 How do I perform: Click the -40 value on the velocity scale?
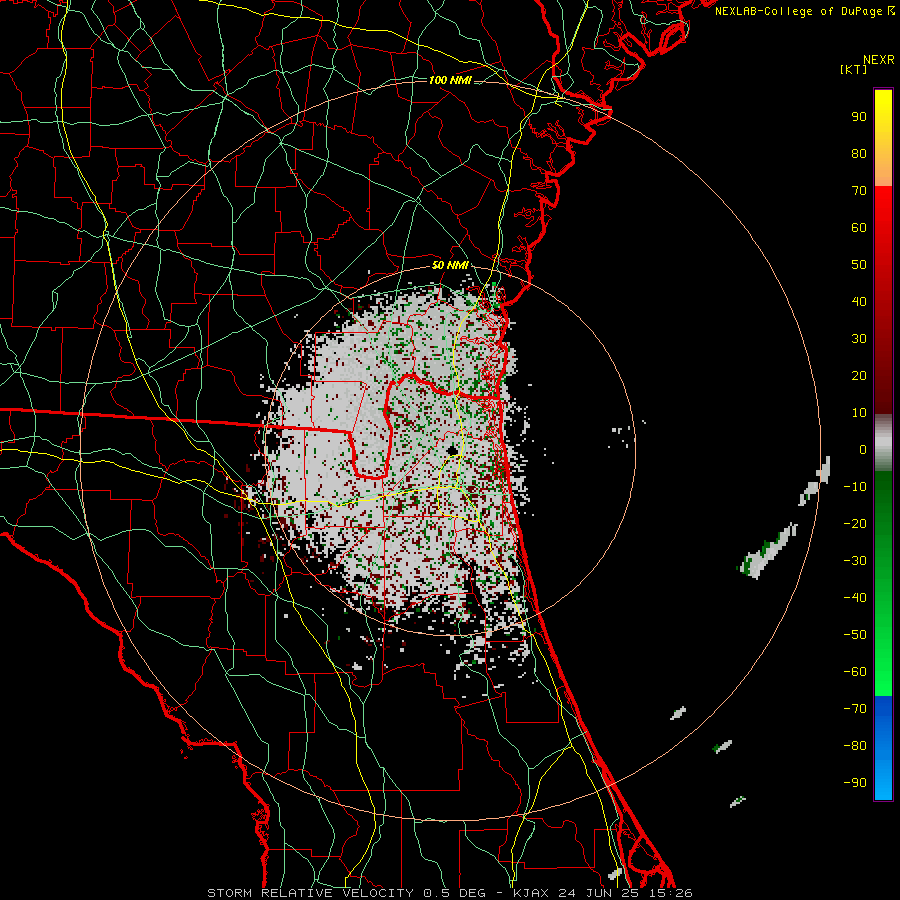click(855, 598)
